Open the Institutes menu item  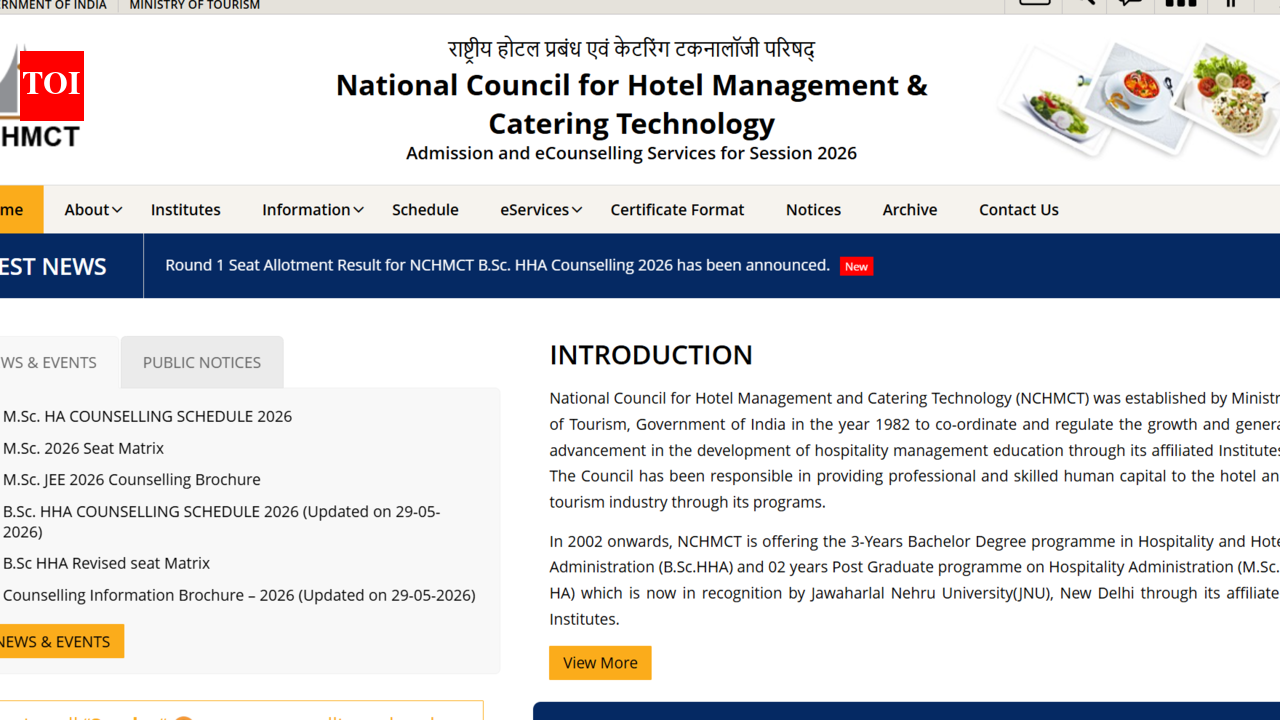pyautogui.click(x=186, y=209)
